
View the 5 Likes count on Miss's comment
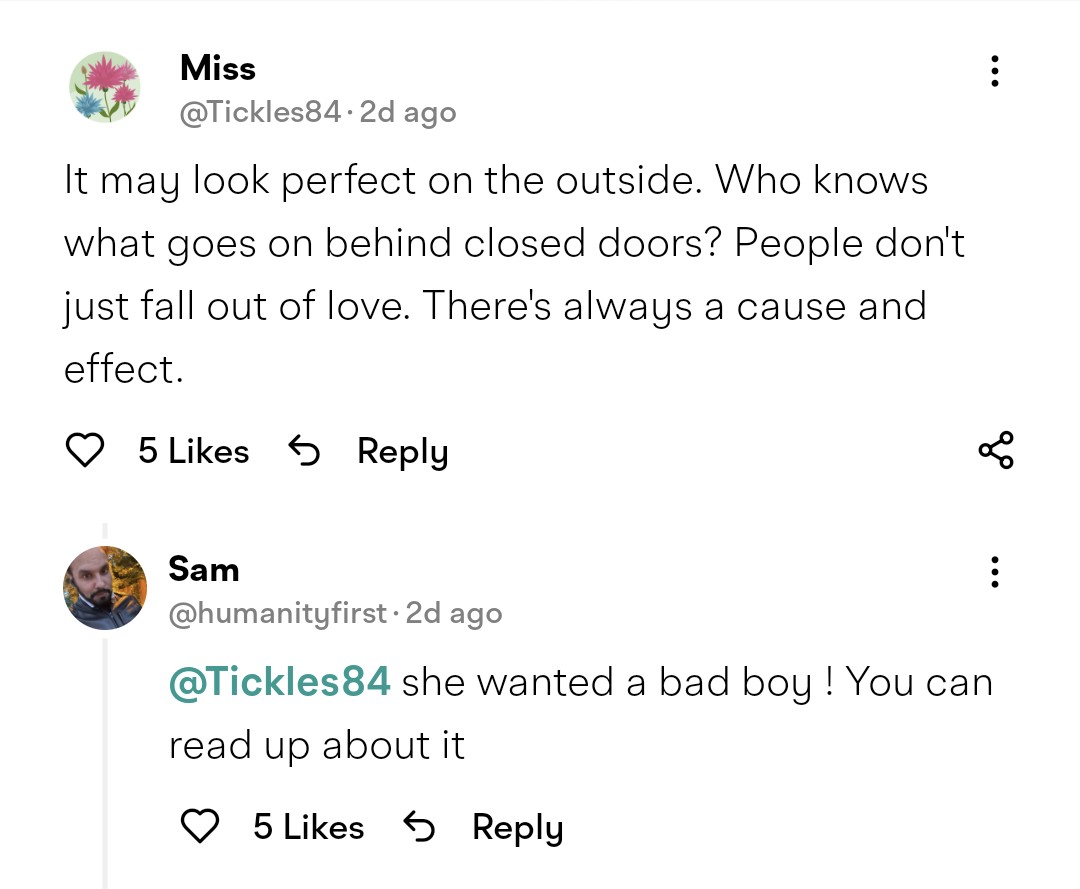pyautogui.click(x=193, y=452)
